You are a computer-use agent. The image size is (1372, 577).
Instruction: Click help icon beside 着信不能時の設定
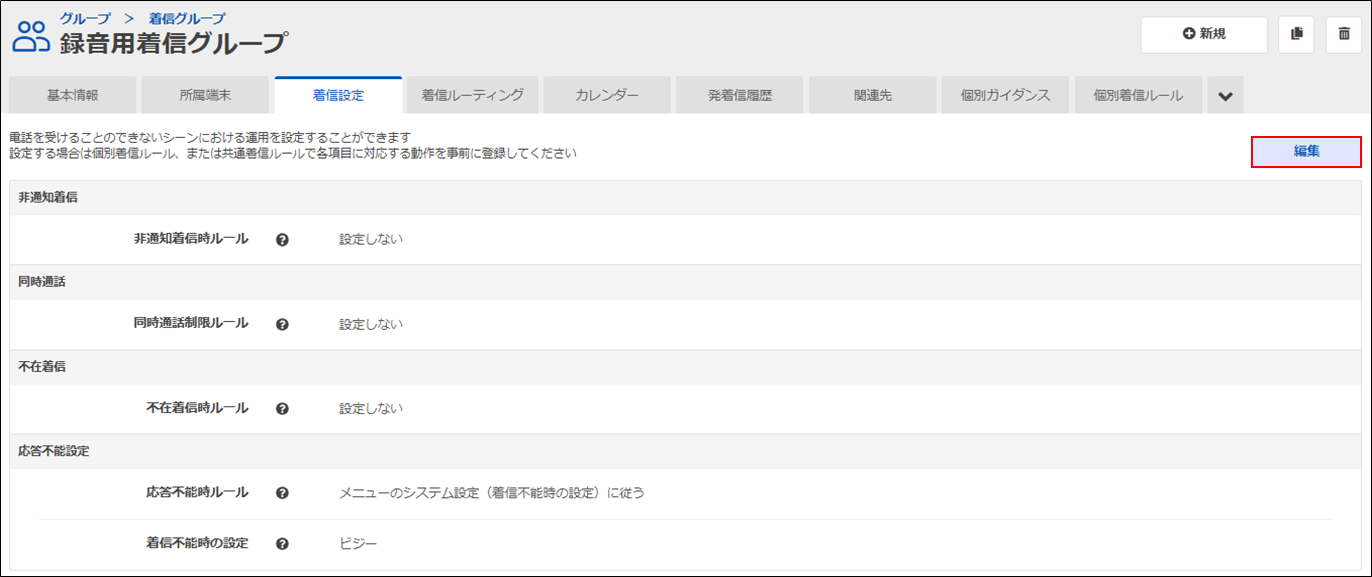tap(282, 544)
